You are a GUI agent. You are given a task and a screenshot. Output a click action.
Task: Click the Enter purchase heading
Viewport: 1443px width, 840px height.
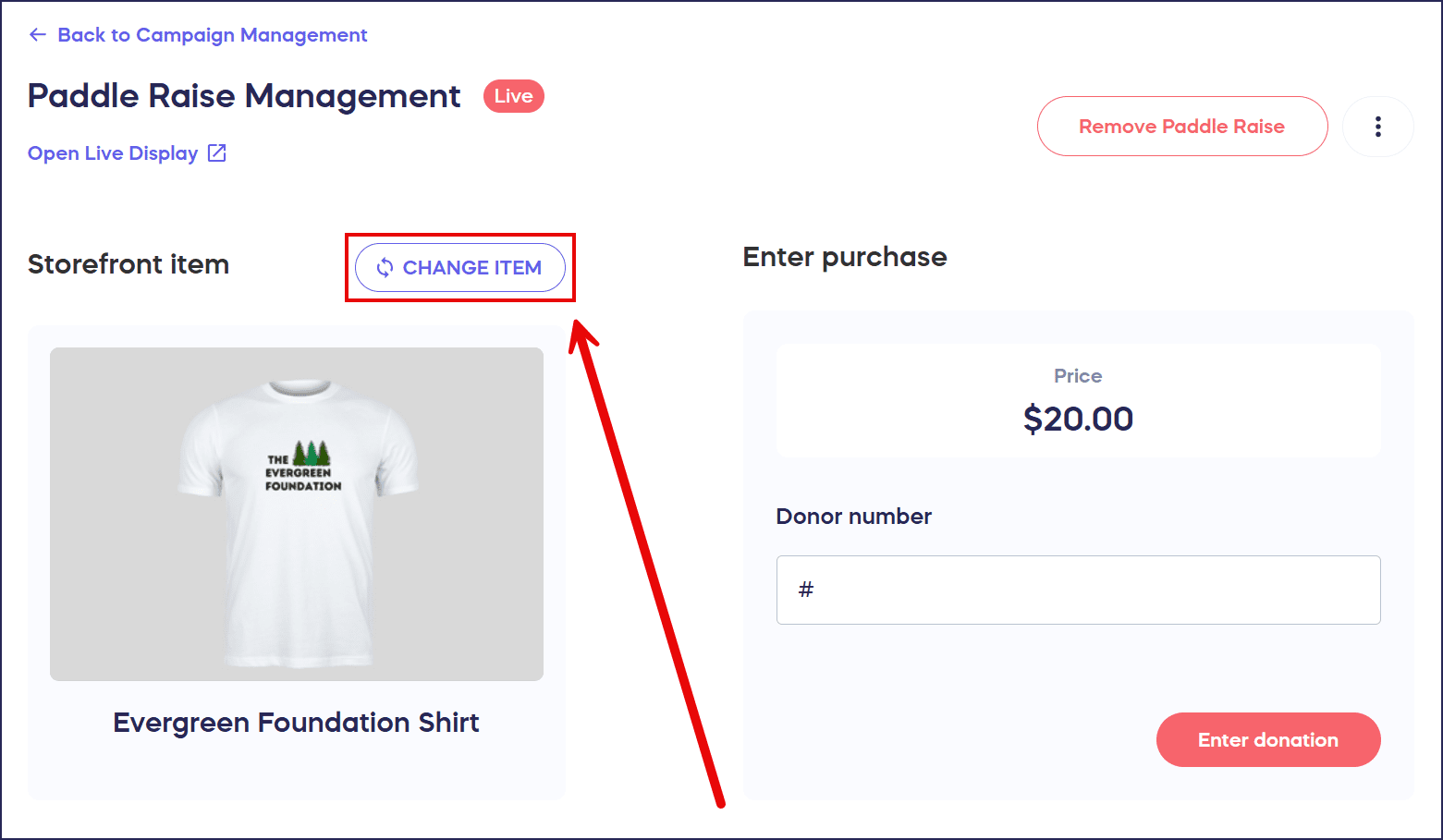pos(845,257)
